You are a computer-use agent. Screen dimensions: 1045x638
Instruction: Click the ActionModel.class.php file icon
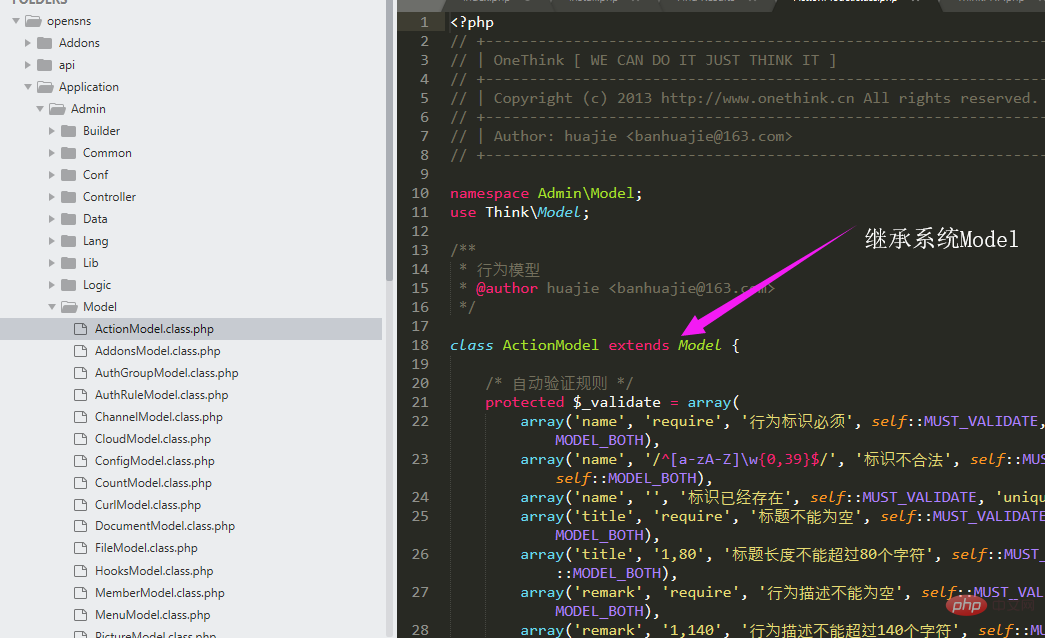click(x=80, y=329)
